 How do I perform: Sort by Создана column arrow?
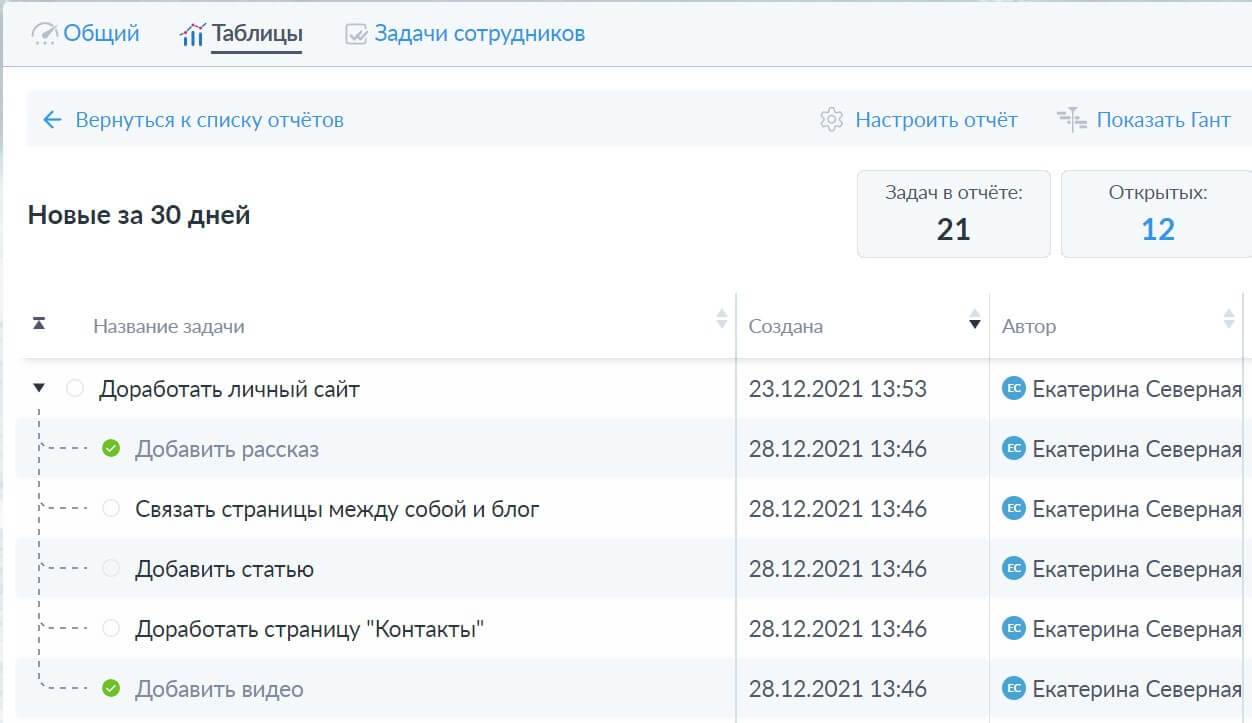point(974,322)
